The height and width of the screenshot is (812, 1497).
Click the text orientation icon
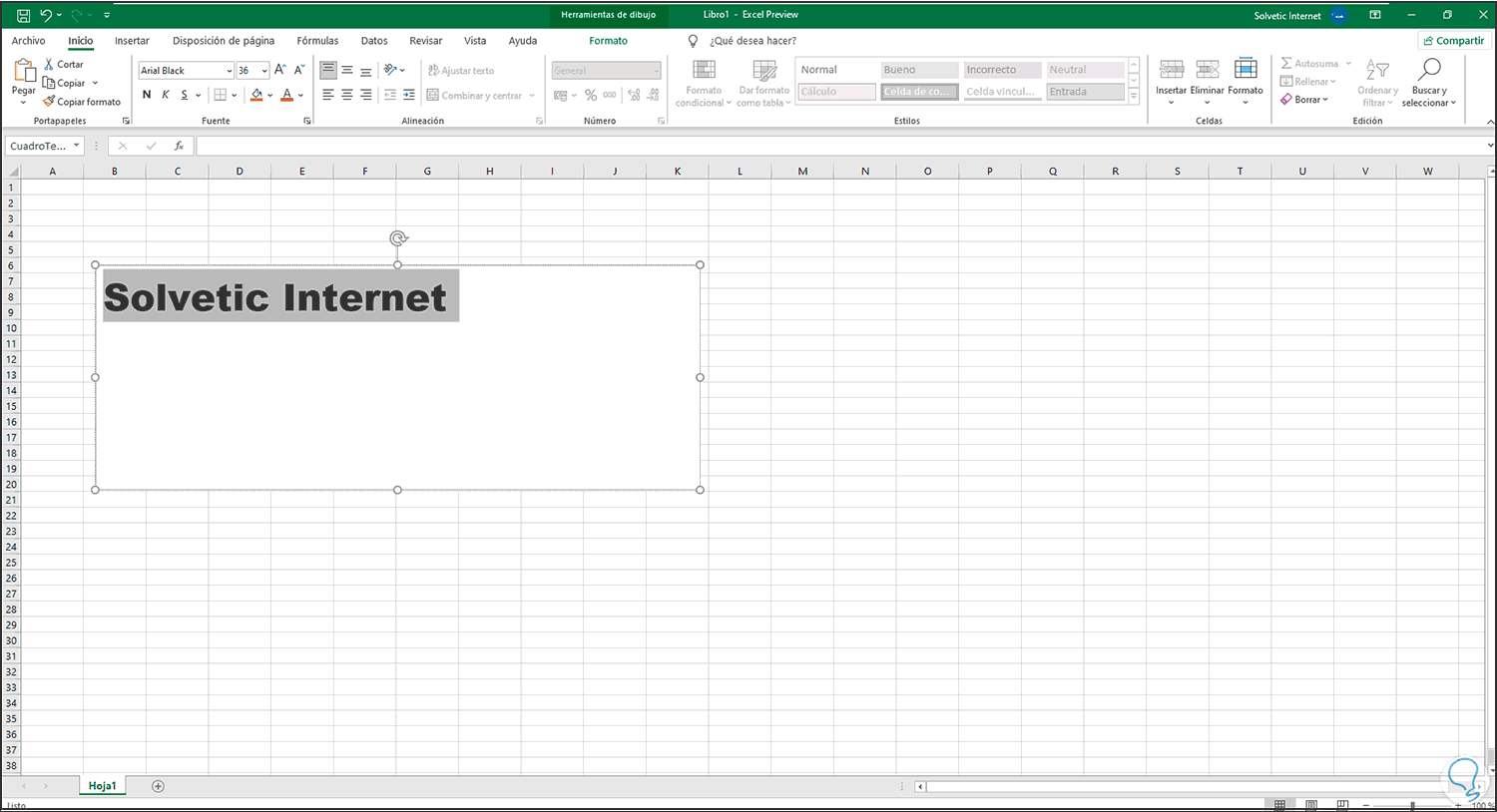point(391,70)
